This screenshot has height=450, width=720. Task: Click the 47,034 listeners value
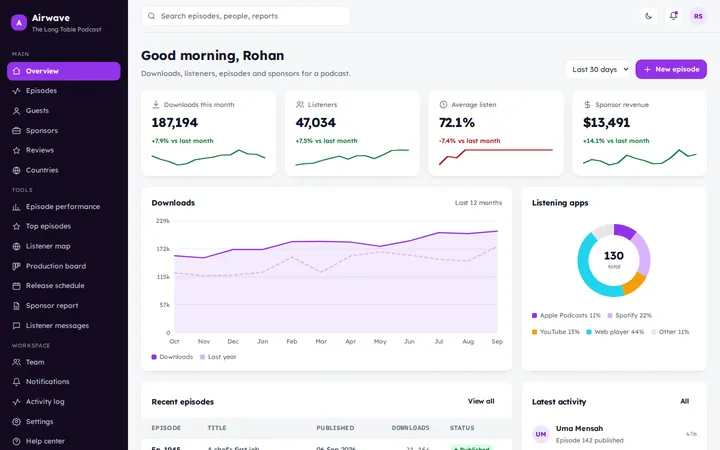point(315,123)
